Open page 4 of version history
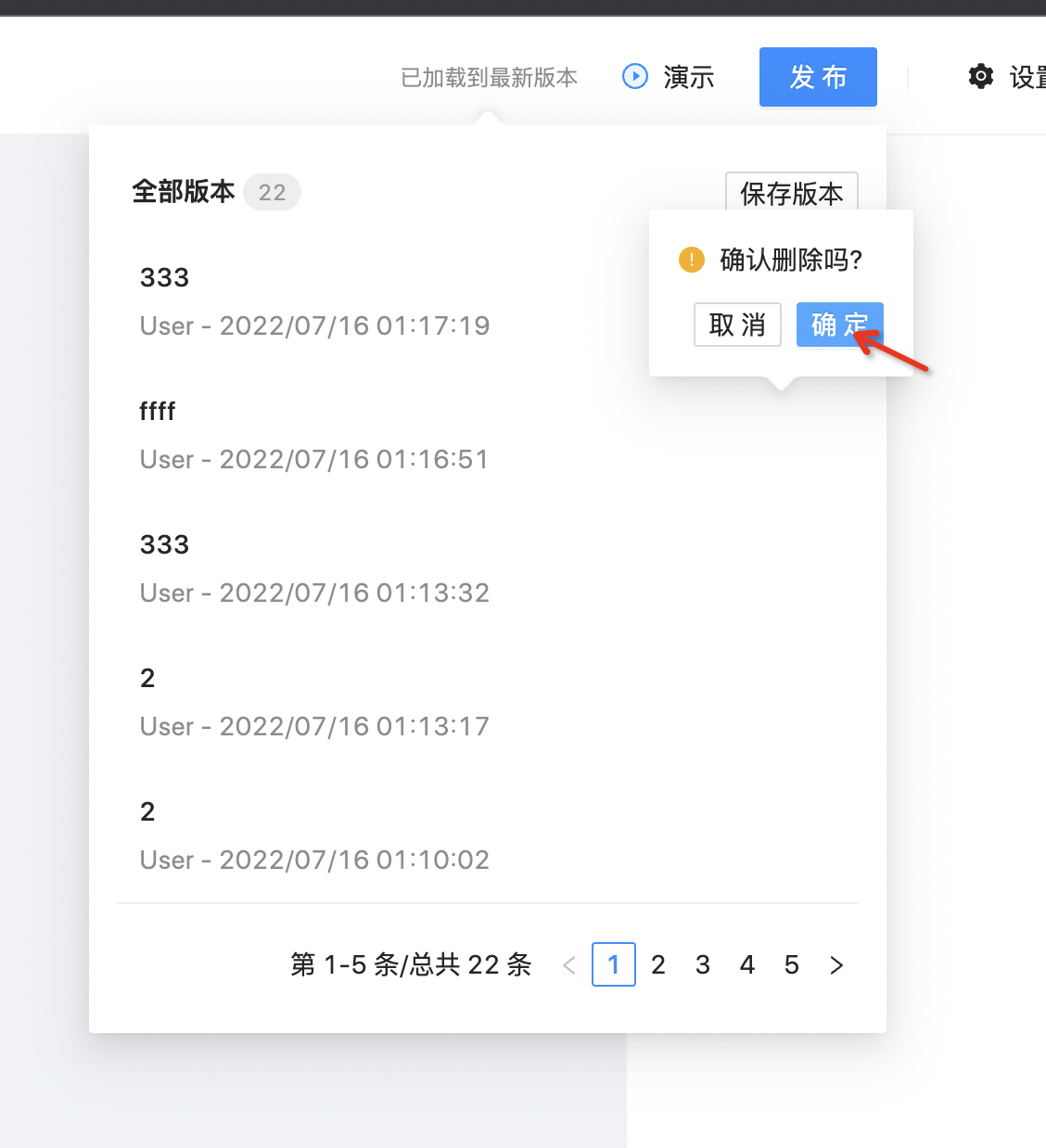 click(x=746, y=964)
